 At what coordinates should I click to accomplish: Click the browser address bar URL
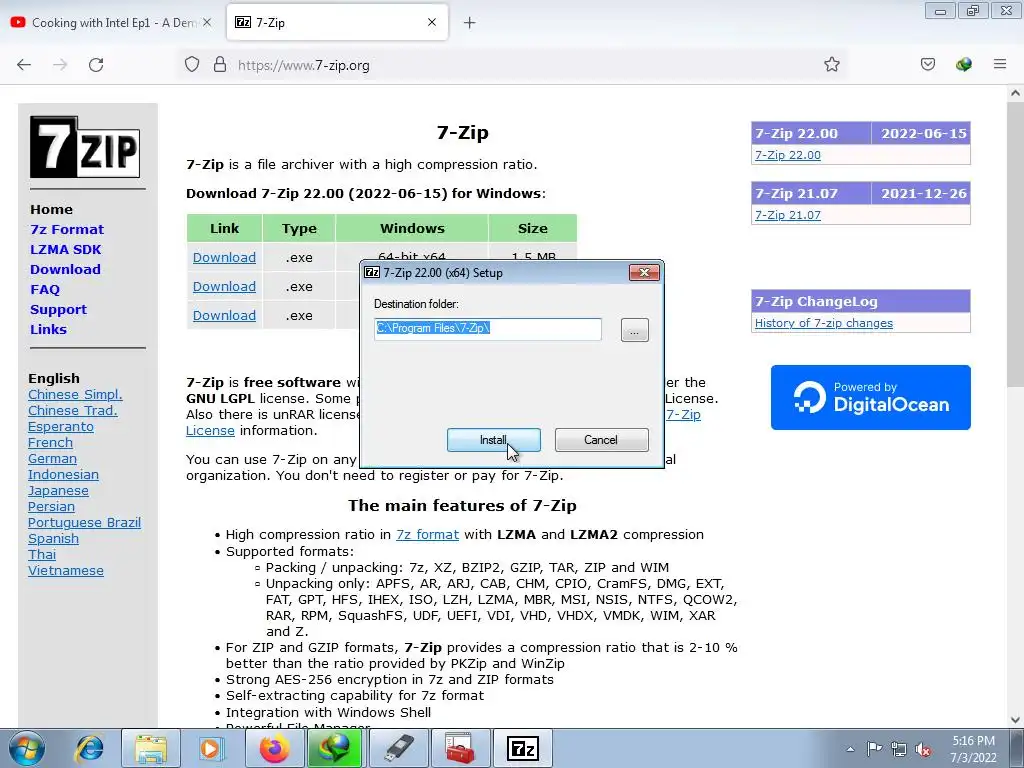304,65
